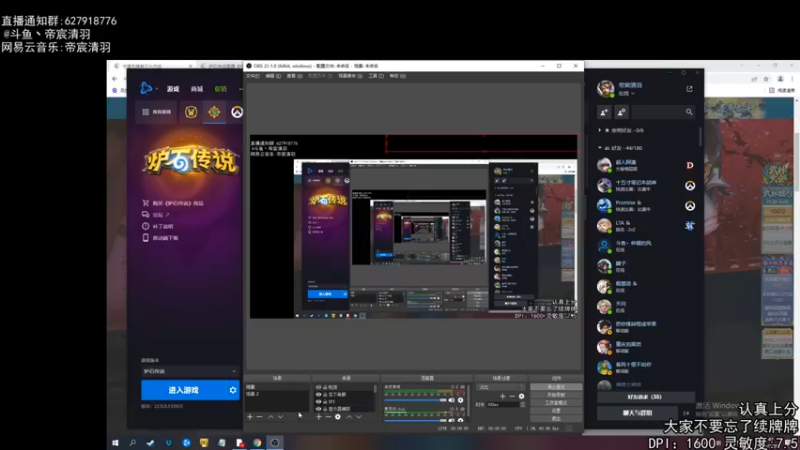The width and height of the screenshot is (800, 450).
Task: Open the 商城 tab in Battle.net
Action: (196, 89)
